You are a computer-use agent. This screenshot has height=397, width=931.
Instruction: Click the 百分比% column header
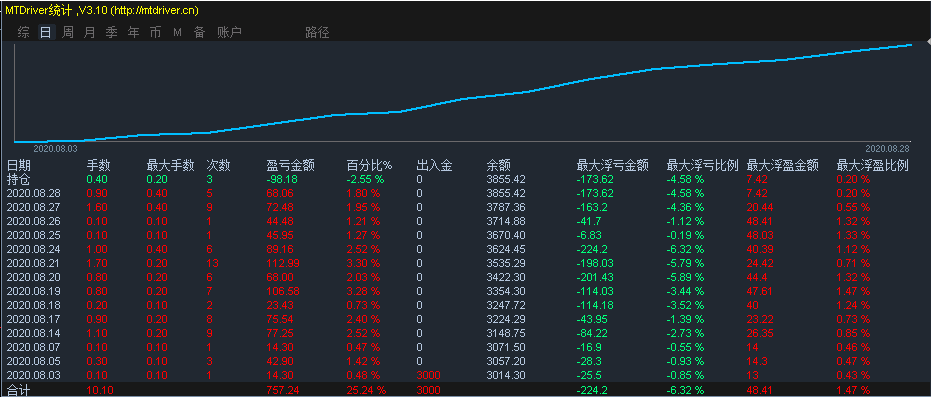[368, 165]
